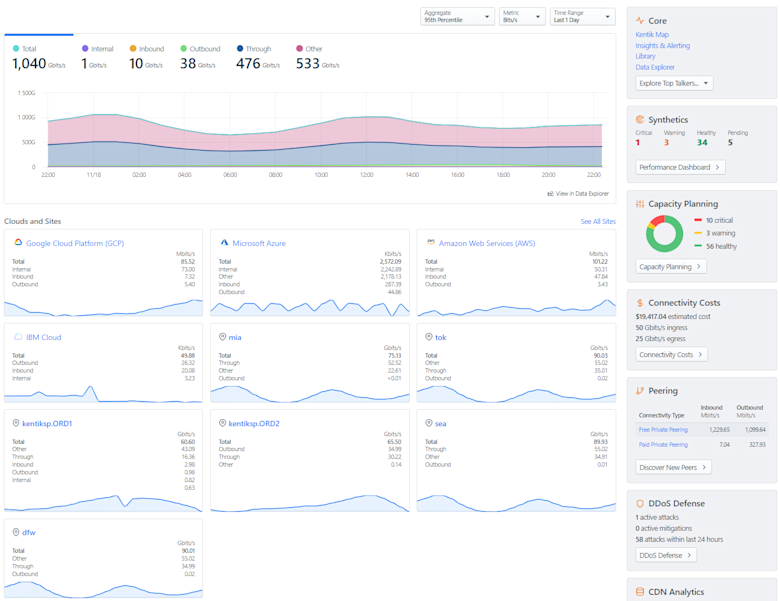The height and width of the screenshot is (601, 780).
Task: Click the Capacity Planning header icon
Action: [640, 203]
